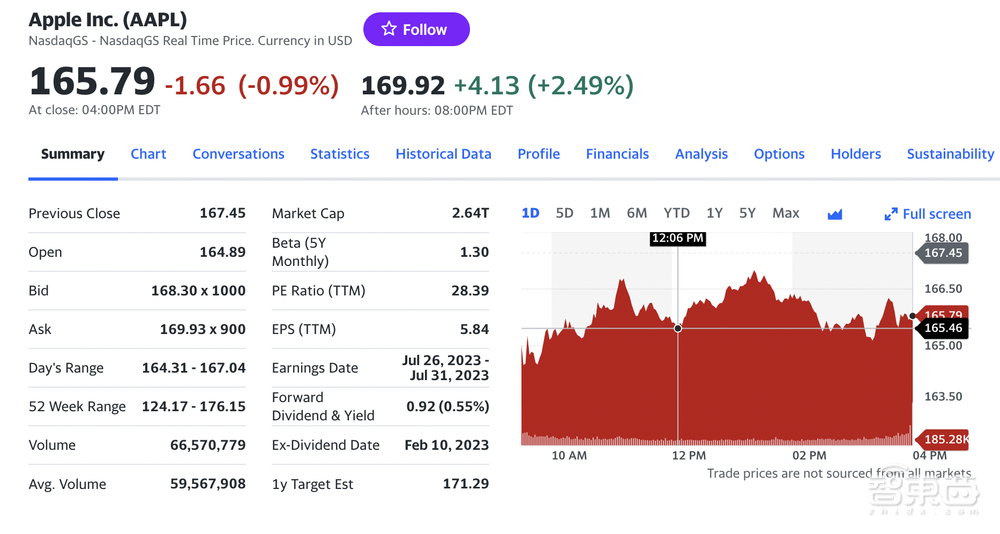This screenshot has width=1000, height=534.
Task: Click the star icon on Follow button
Action: tap(389, 29)
